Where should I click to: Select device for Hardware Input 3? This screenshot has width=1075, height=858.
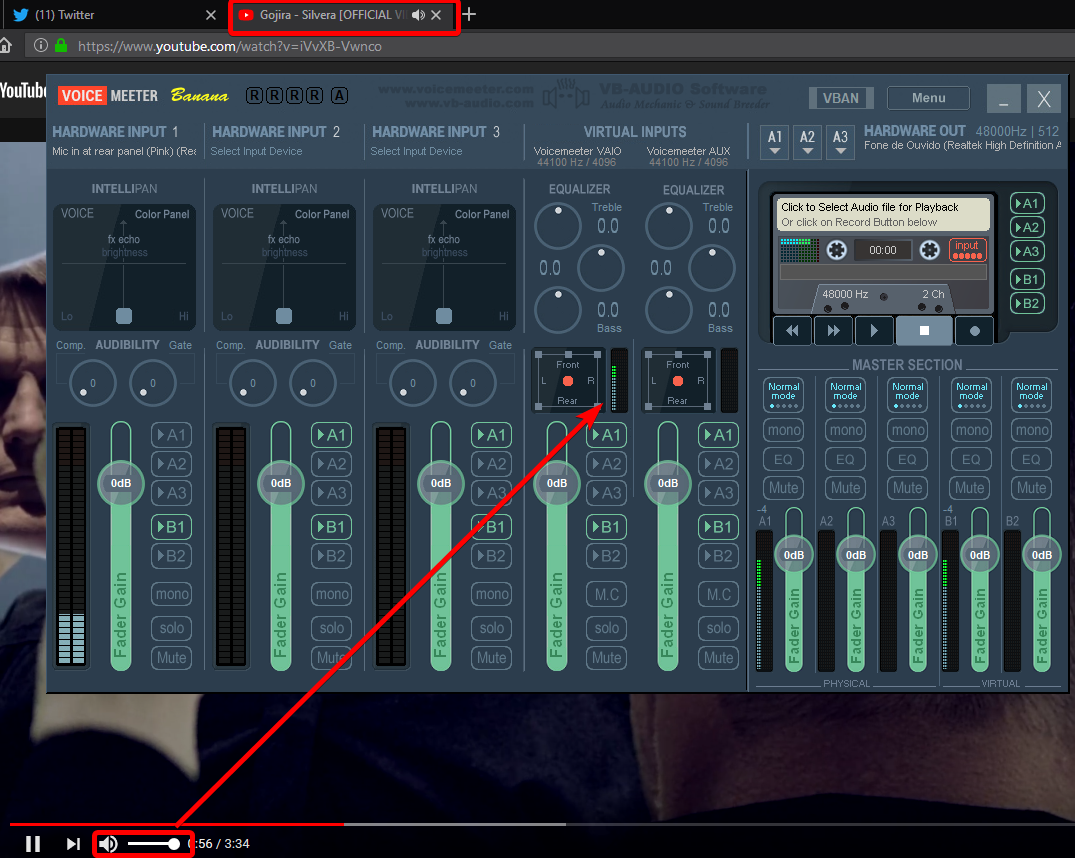(416, 151)
